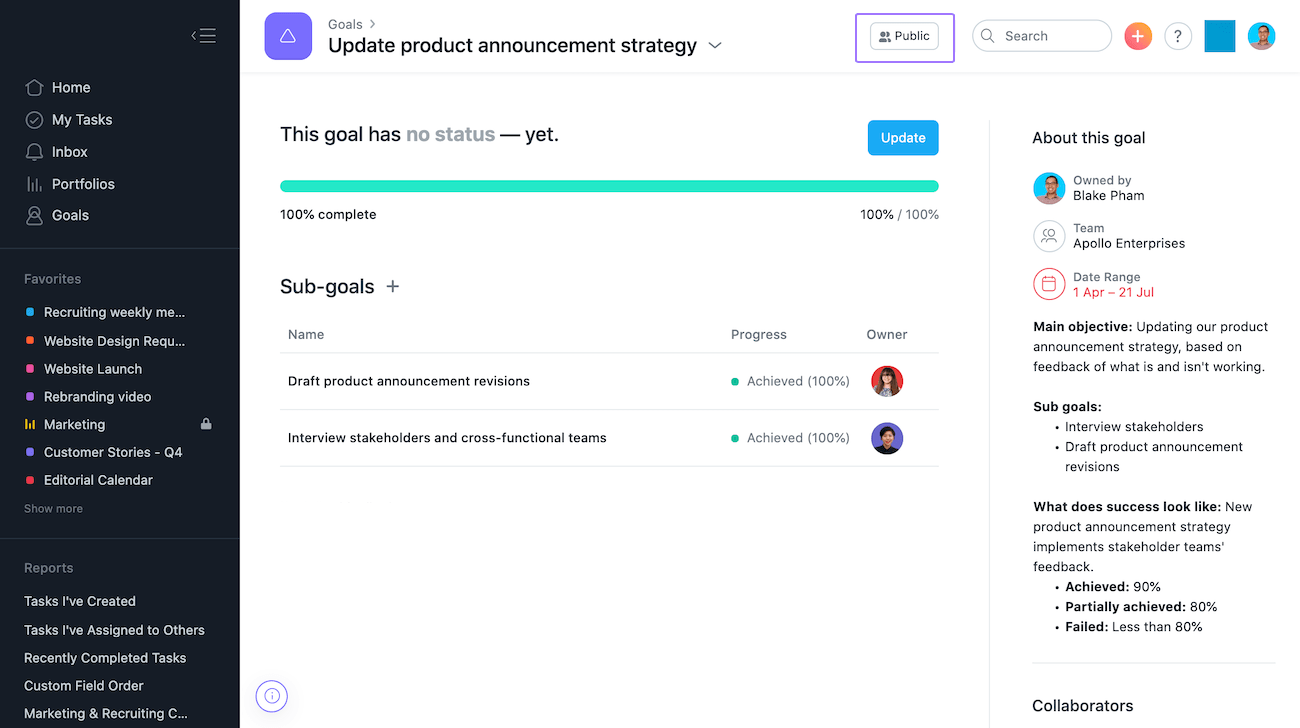Screen dimensions: 1300x728
Task: Click the orange plus quick-add button
Action: [1138, 36]
